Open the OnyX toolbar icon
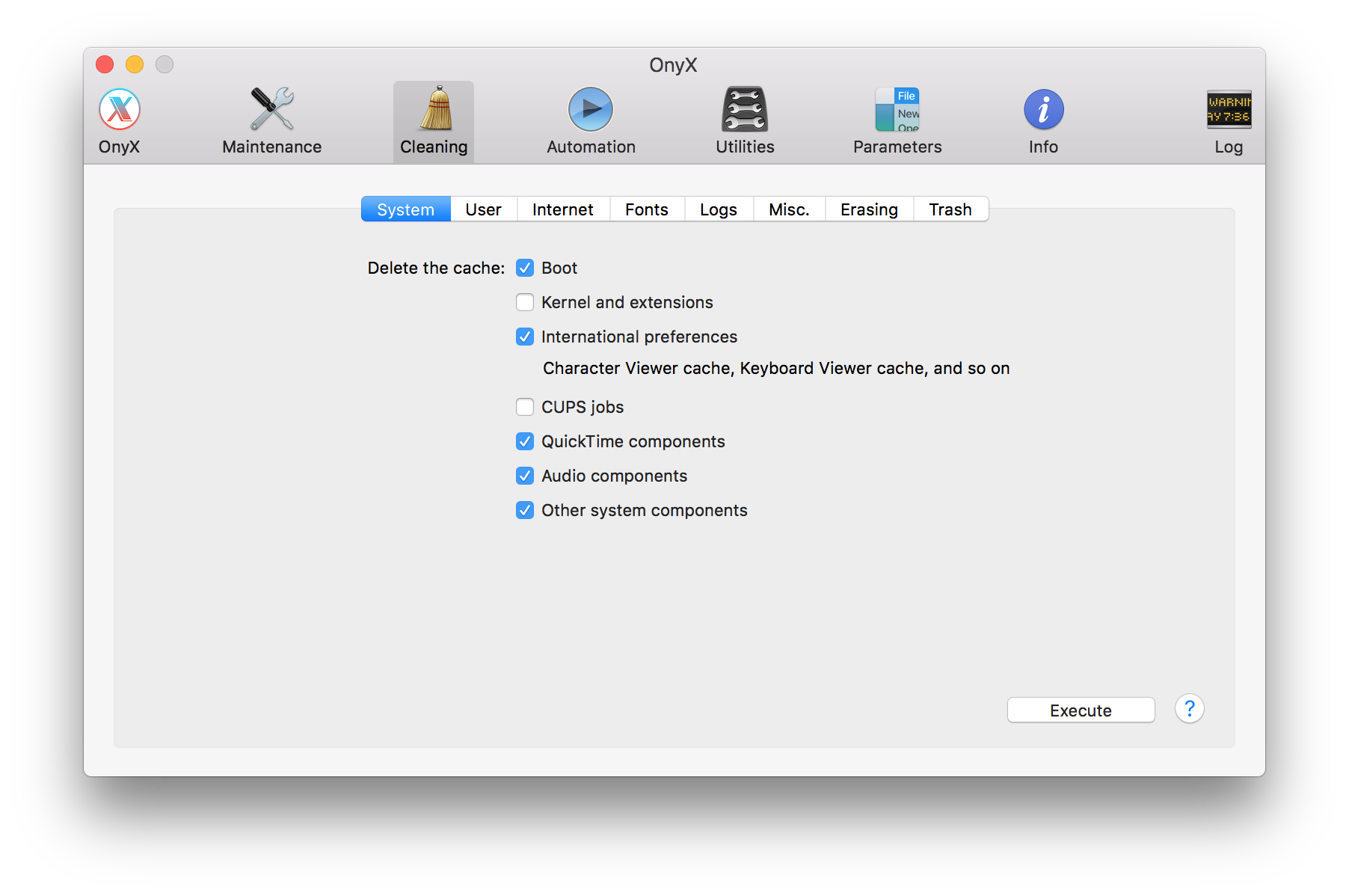The height and width of the screenshot is (896, 1349). click(120, 121)
